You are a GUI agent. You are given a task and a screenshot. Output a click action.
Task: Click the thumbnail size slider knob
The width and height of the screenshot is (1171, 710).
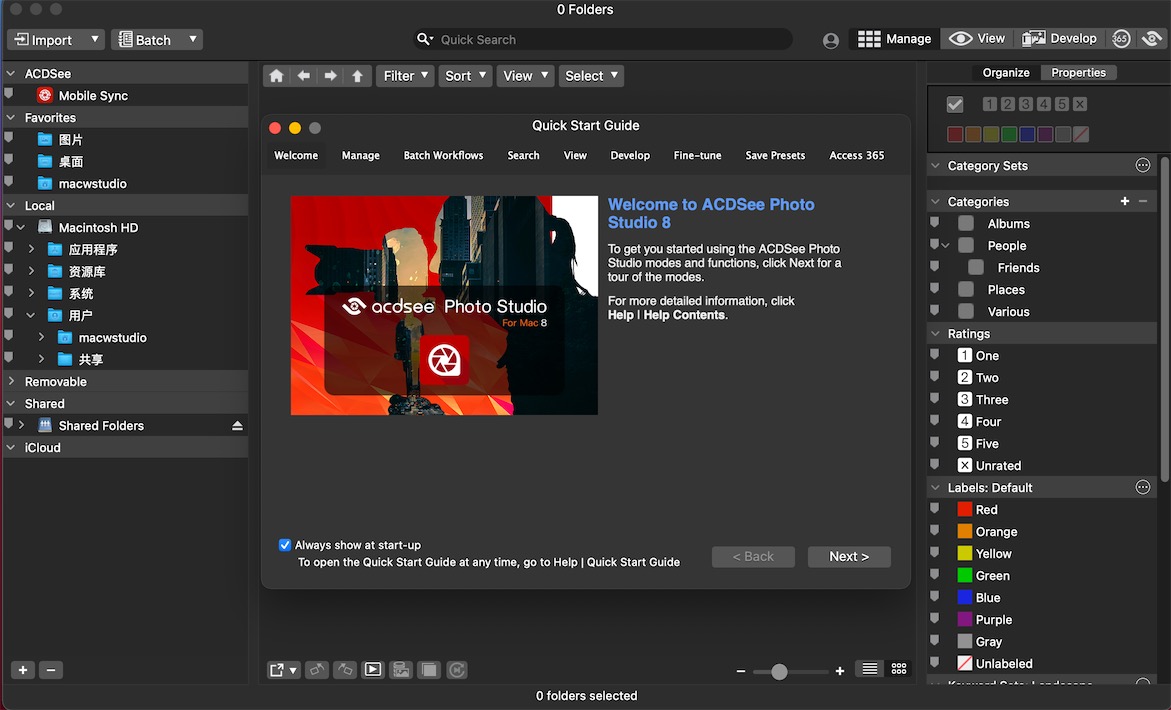tap(779, 671)
